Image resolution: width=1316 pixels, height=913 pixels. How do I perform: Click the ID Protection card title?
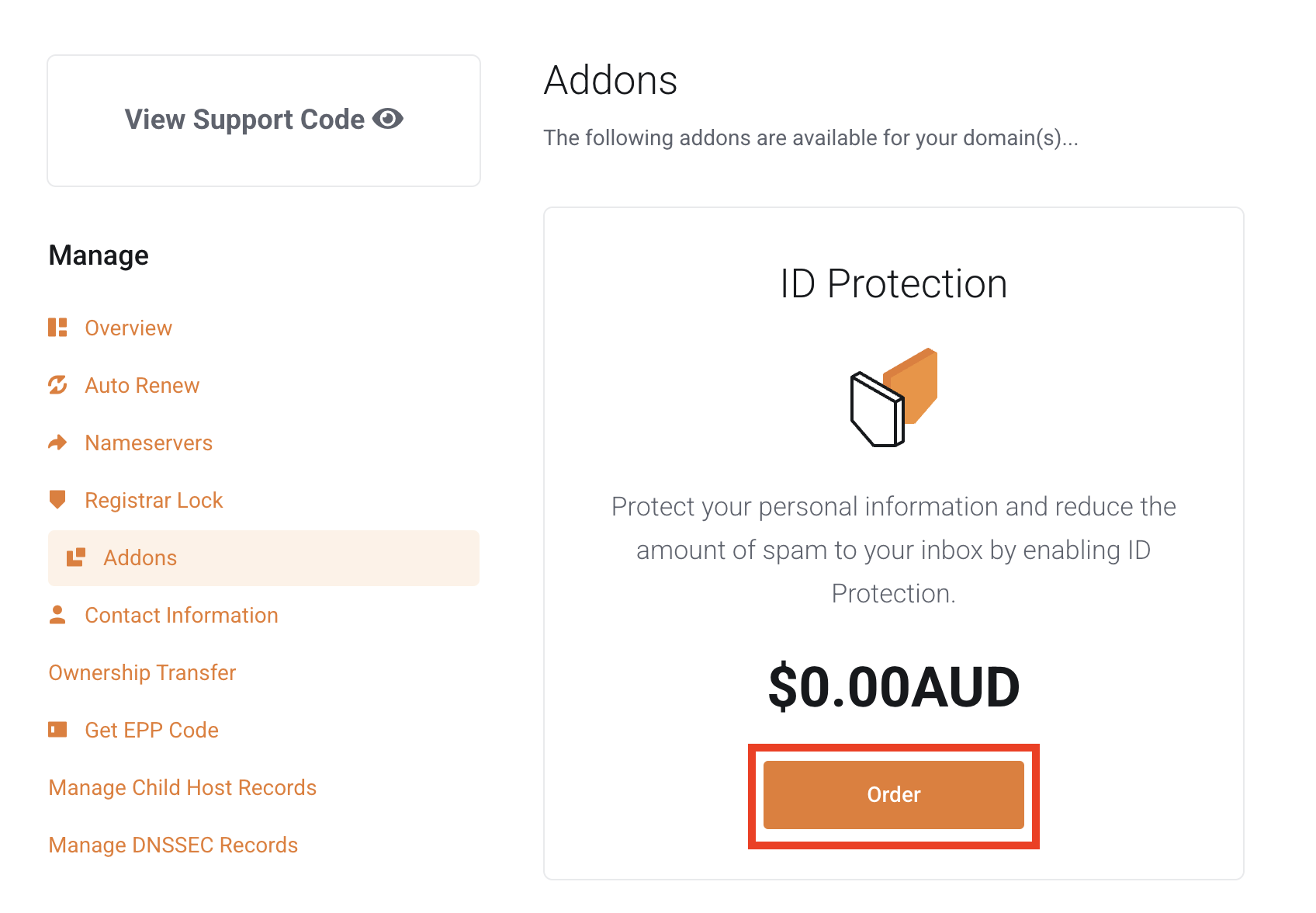(893, 283)
